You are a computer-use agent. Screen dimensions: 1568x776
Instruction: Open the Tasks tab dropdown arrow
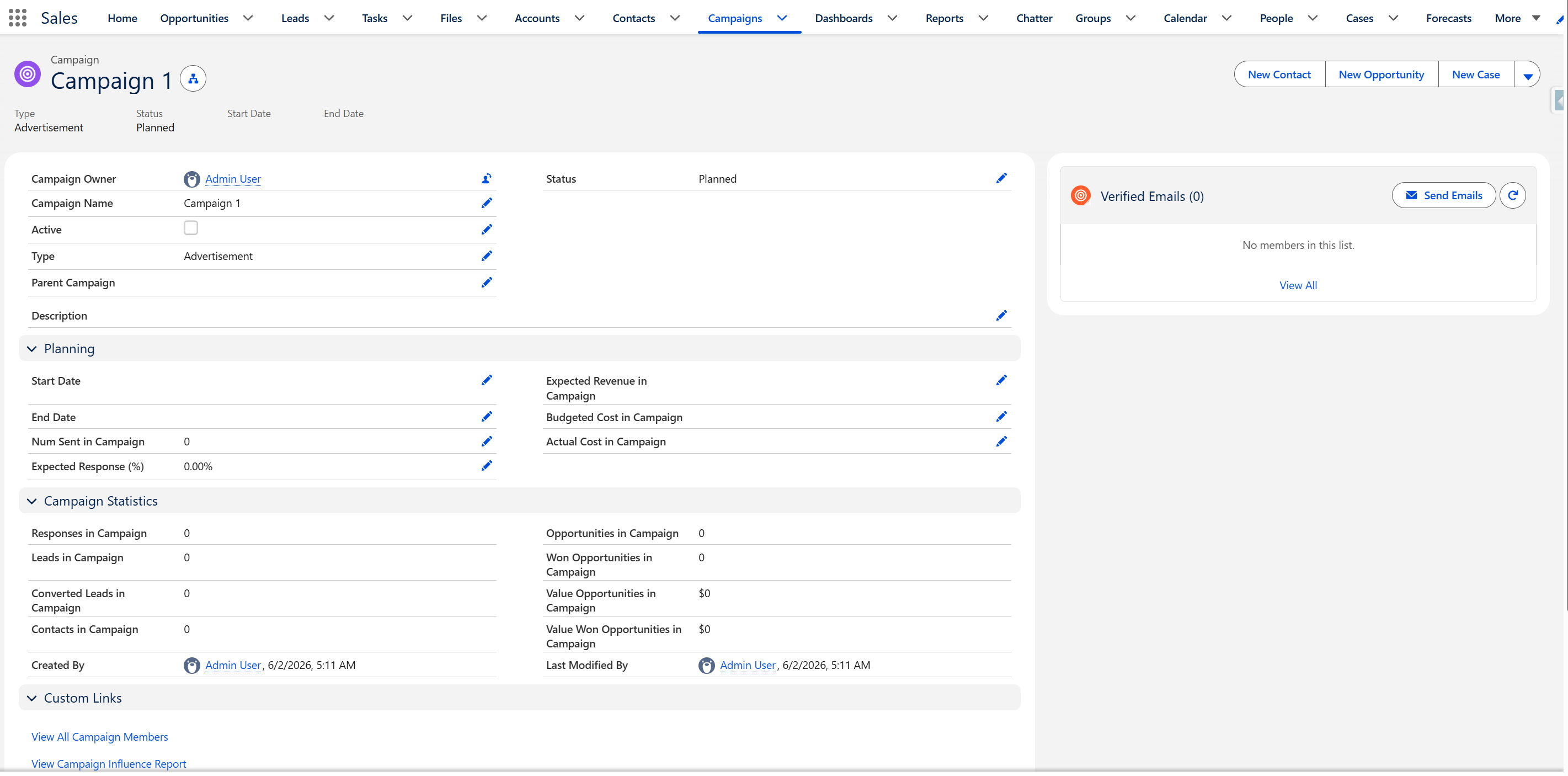[408, 18]
